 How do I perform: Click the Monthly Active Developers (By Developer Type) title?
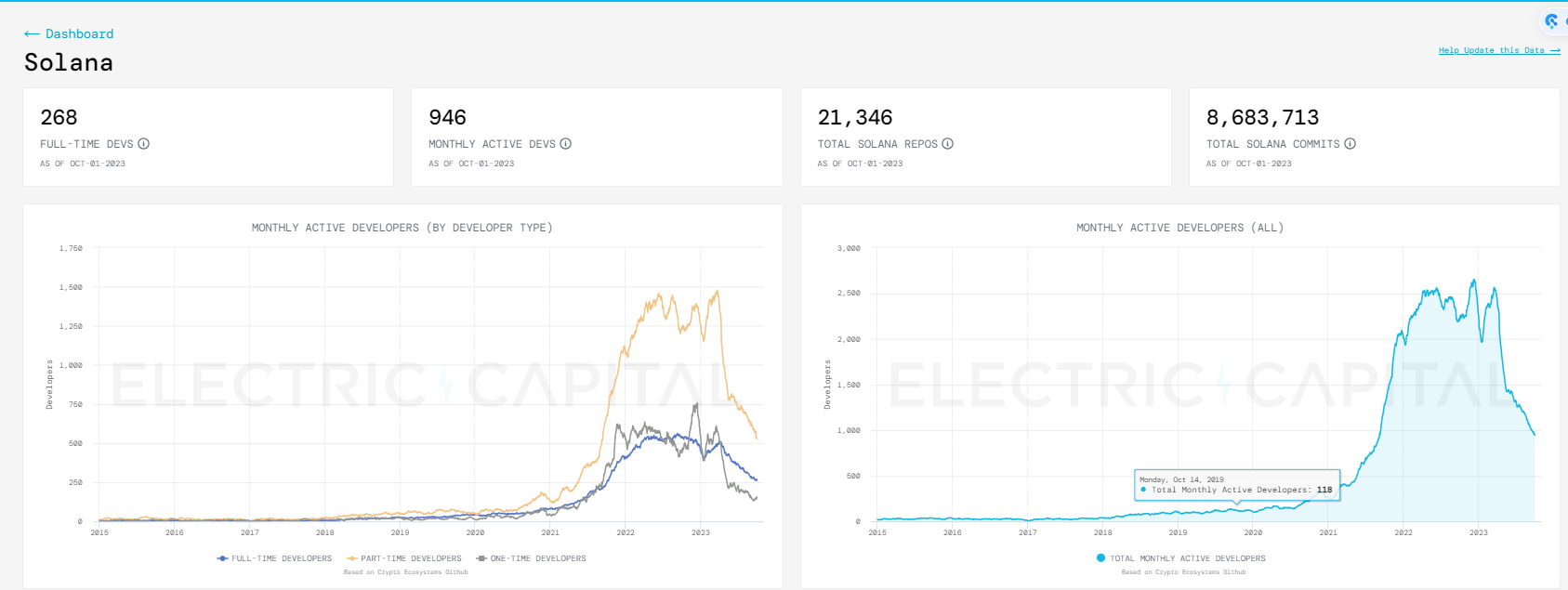(x=402, y=228)
